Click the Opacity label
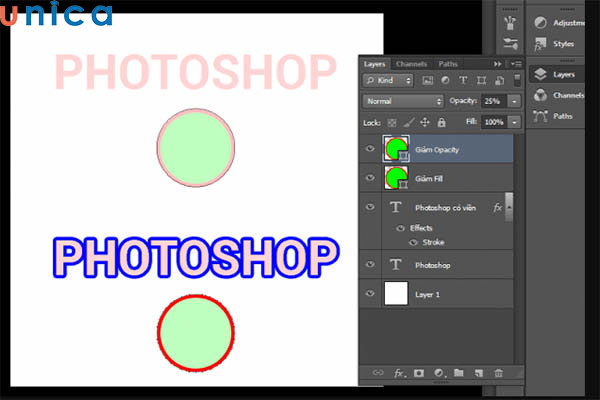This screenshot has height=400, width=600. (x=463, y=101)
